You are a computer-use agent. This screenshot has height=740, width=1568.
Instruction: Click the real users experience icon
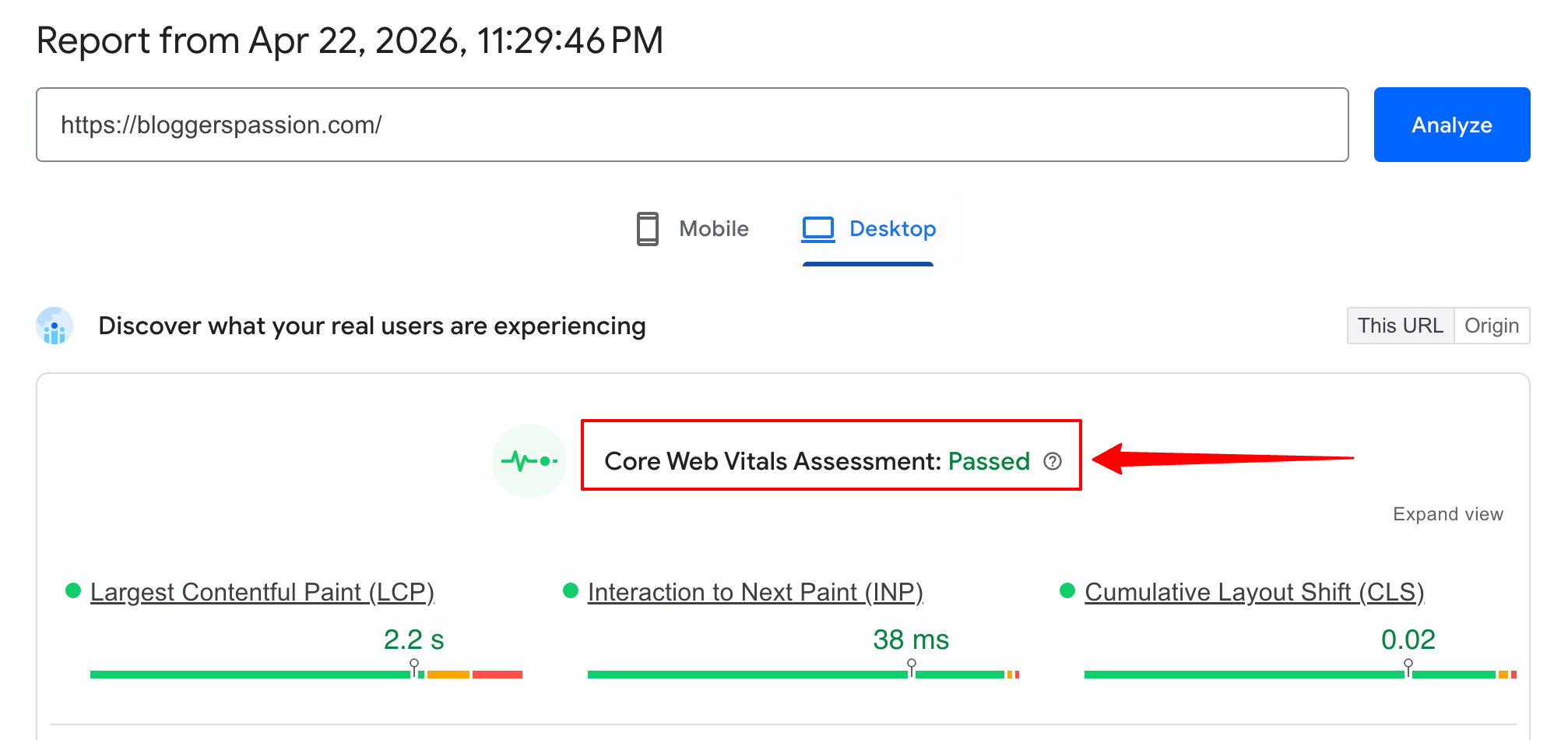(x=53, y=326)
